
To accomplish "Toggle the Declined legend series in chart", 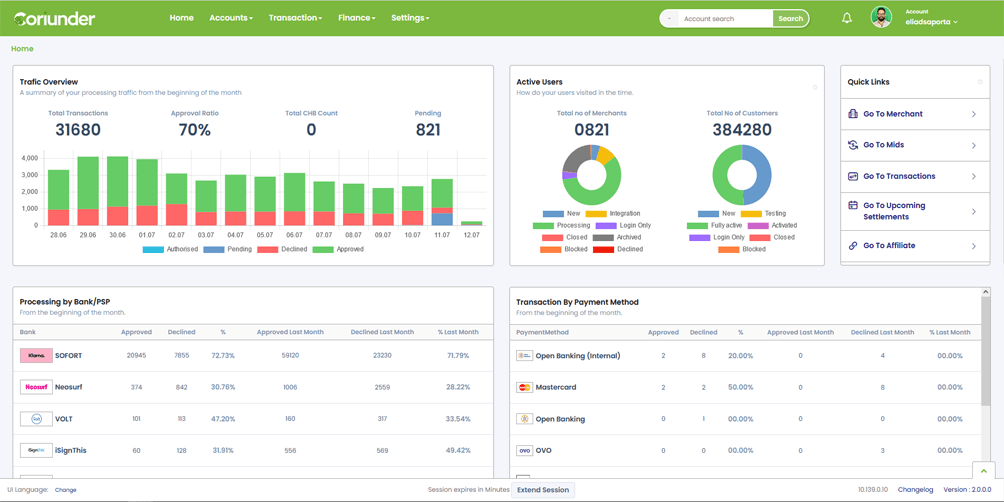I will pos(282,249).
